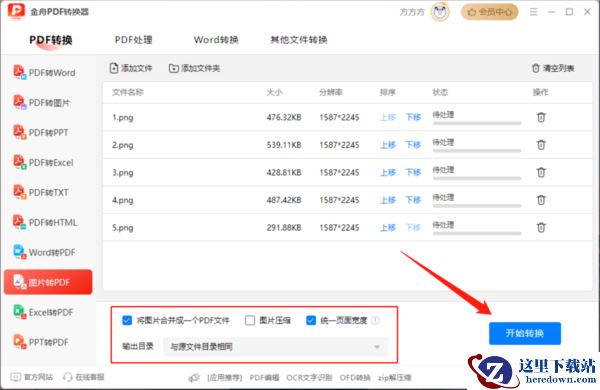
Task: Open PDF编辑 in the bottom bar
Action: [264, 378]
